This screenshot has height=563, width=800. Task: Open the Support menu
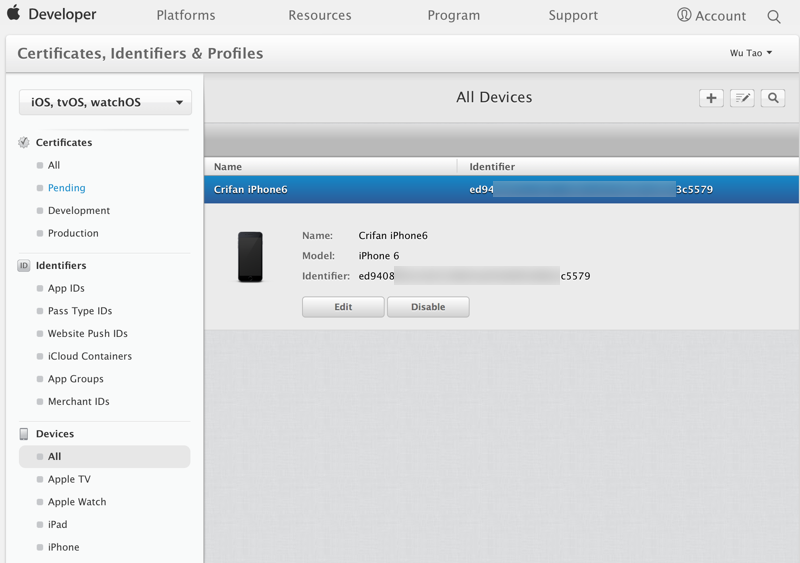click(573, 15)
